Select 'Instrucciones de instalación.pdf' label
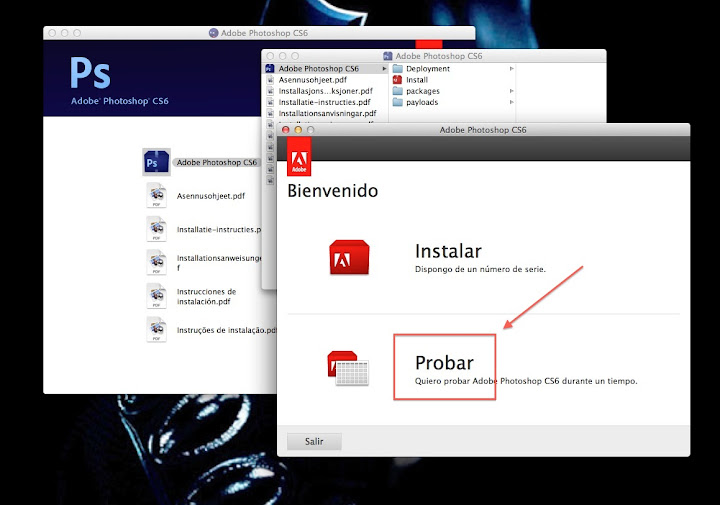The height and width of the screenshot is (505, 720). click(207, 297)
